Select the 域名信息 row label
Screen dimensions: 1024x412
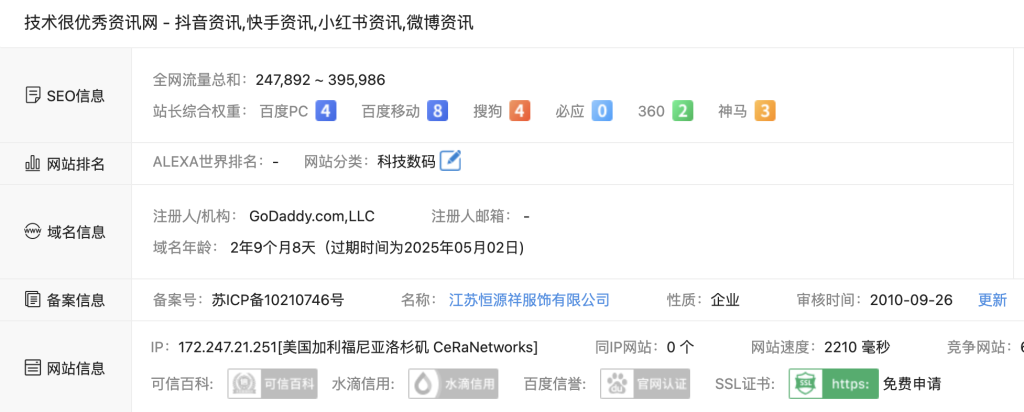(x=65, y=232)
